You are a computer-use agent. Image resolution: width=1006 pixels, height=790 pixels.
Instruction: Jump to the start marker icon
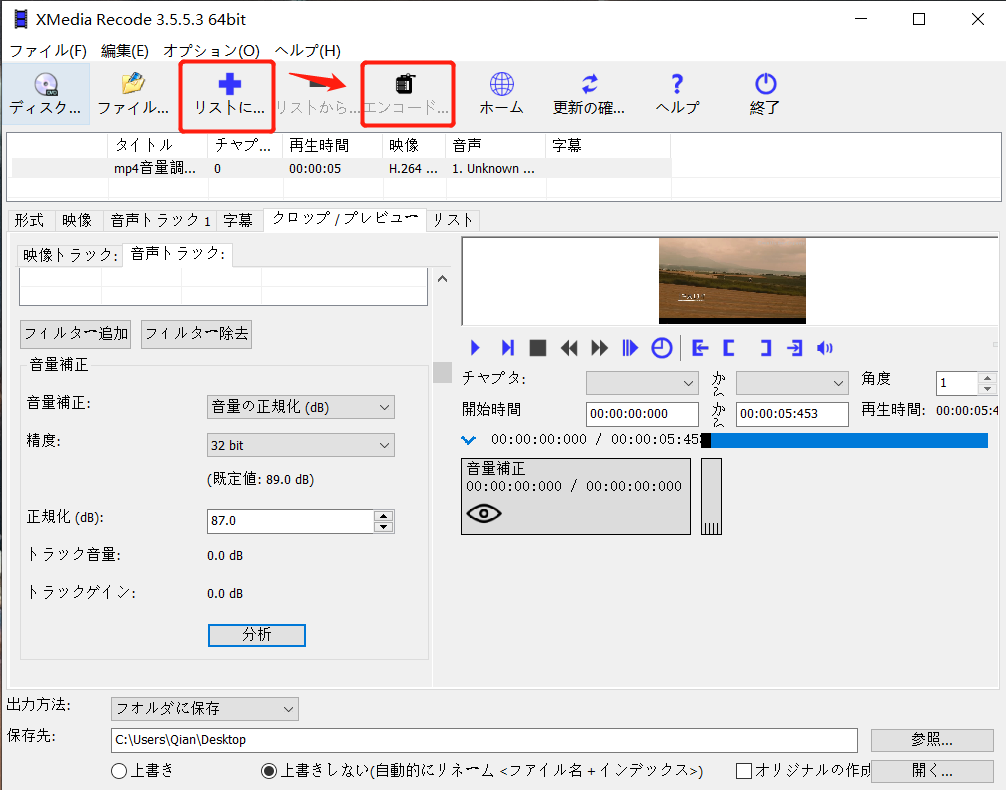click(700, 348)
